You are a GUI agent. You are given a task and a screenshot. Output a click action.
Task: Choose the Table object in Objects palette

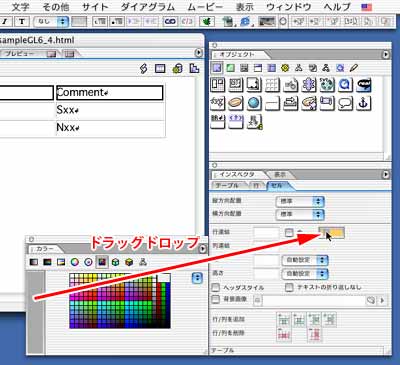click(272, 85)
